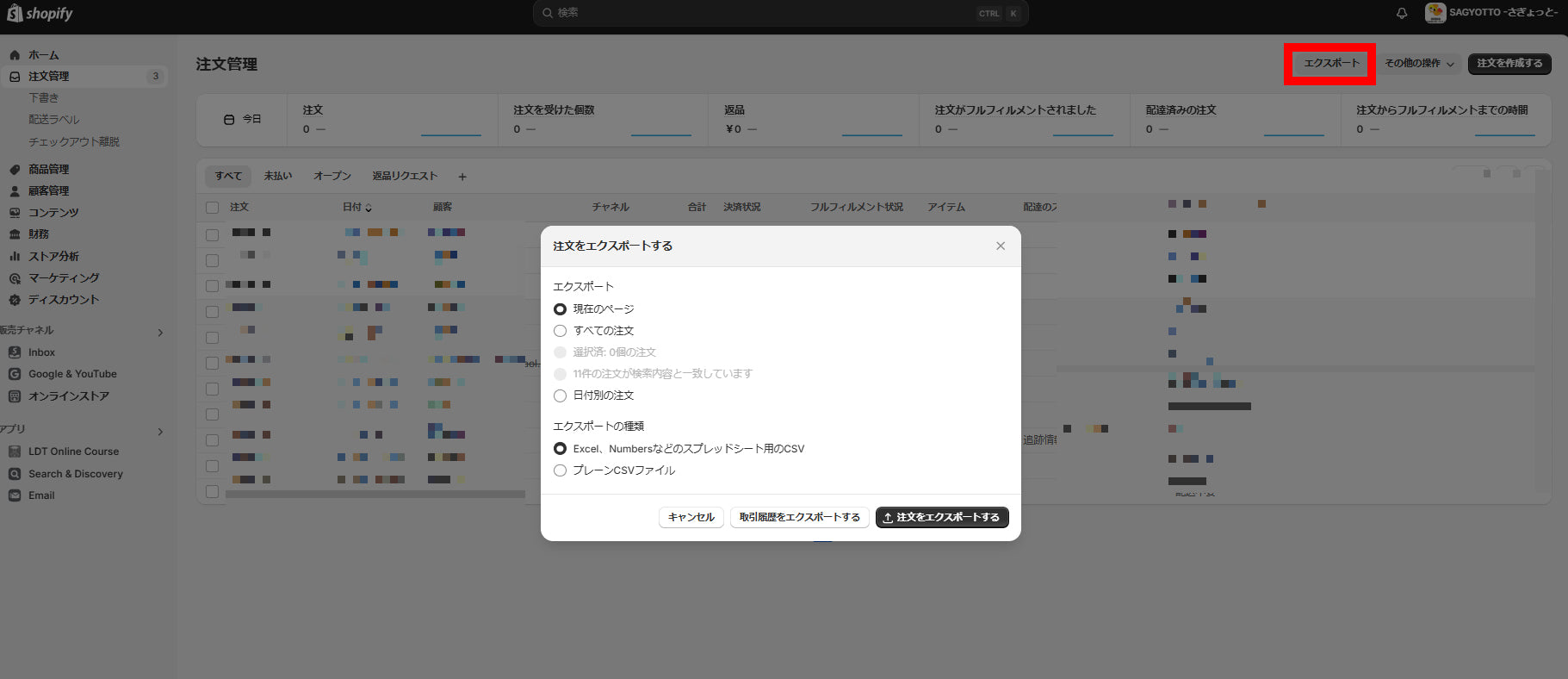Click the calendar icon beside 今日
This screenshot has height=679, width=1568.
(x=229, y=120)
